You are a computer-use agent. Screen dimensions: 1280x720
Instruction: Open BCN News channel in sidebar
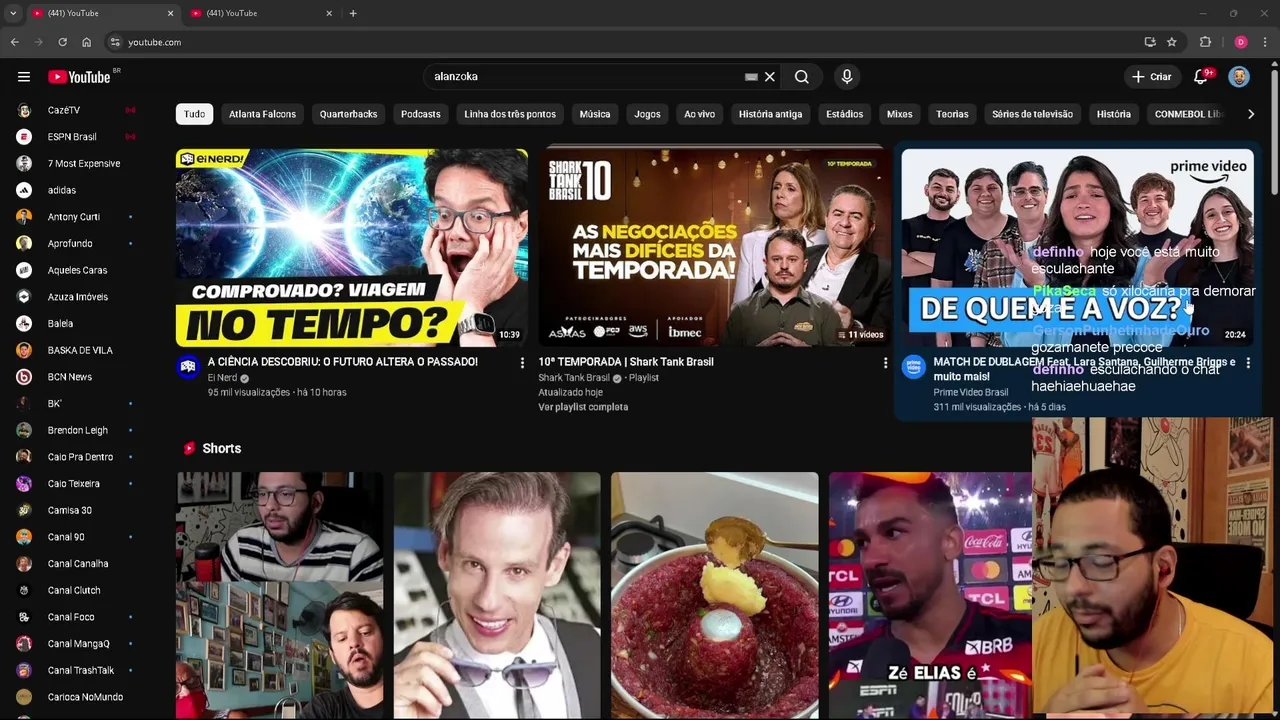pos(76,377)
